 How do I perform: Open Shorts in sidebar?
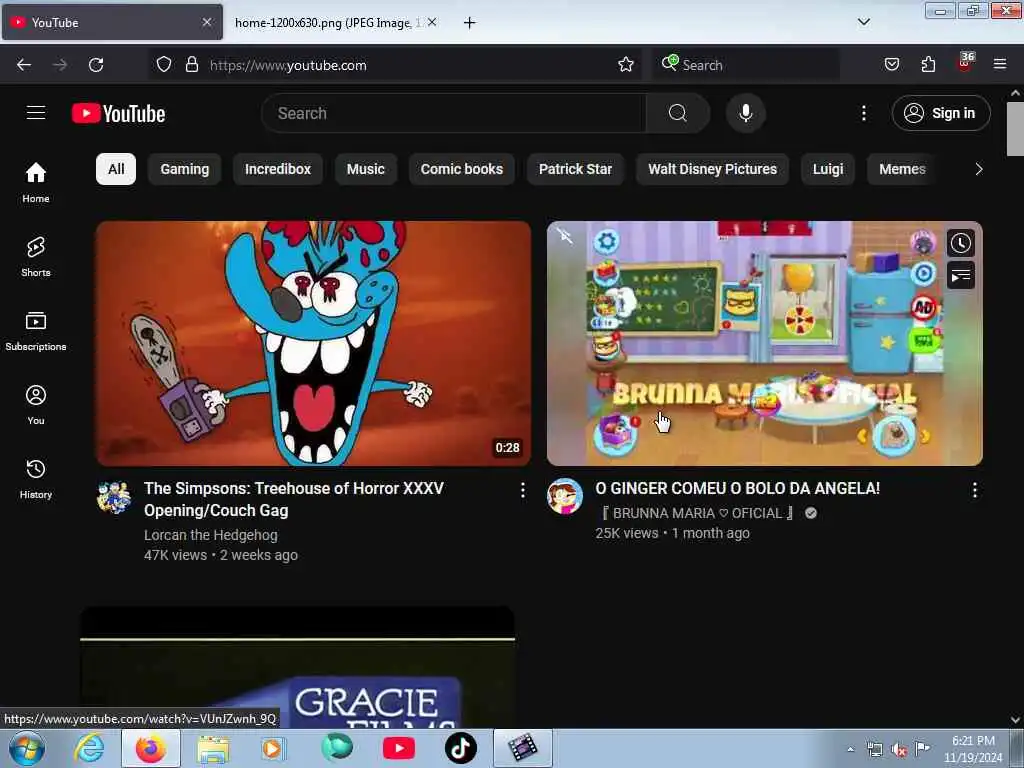(x=36, y=257)
